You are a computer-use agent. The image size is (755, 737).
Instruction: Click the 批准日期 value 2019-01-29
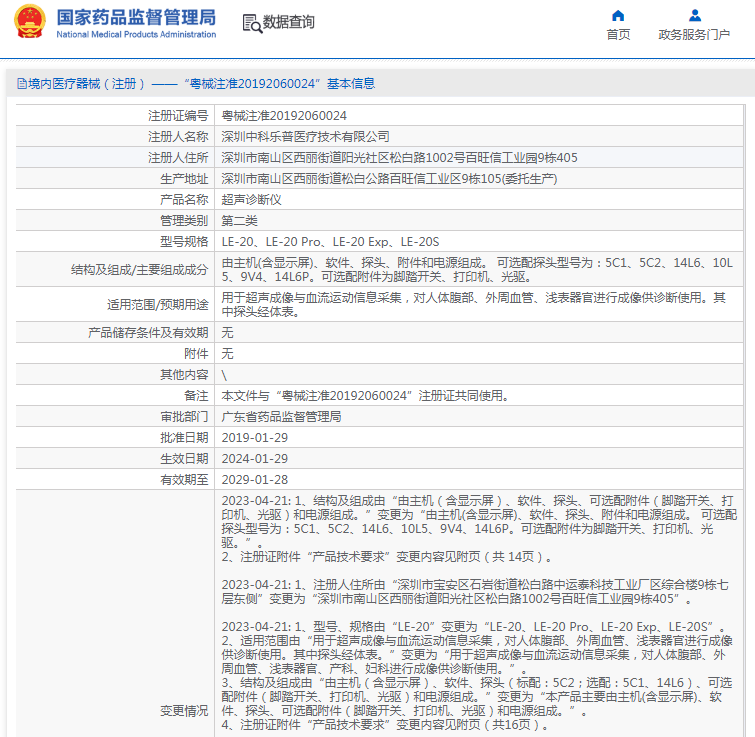tap(254, 437)
